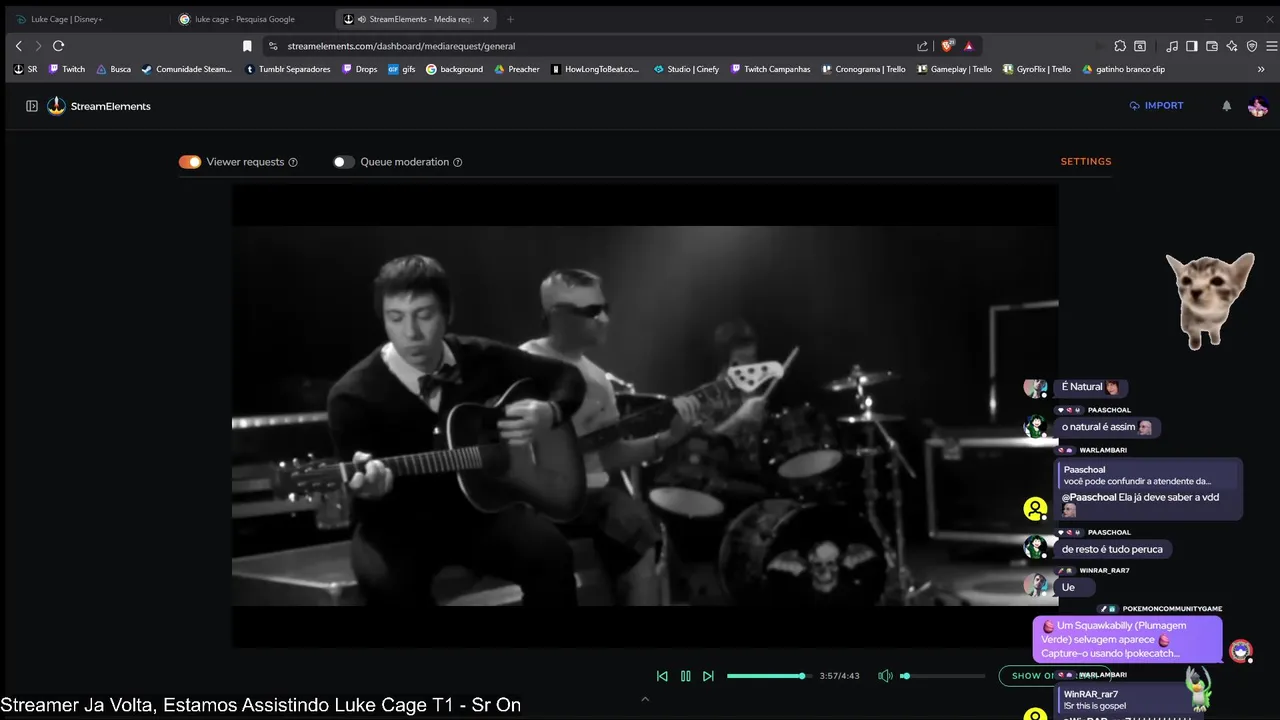The width and height of the screenshot is (1280, 720).
Task: Click the help icon beside Queue moderation
Action: (x=458, y=162)
